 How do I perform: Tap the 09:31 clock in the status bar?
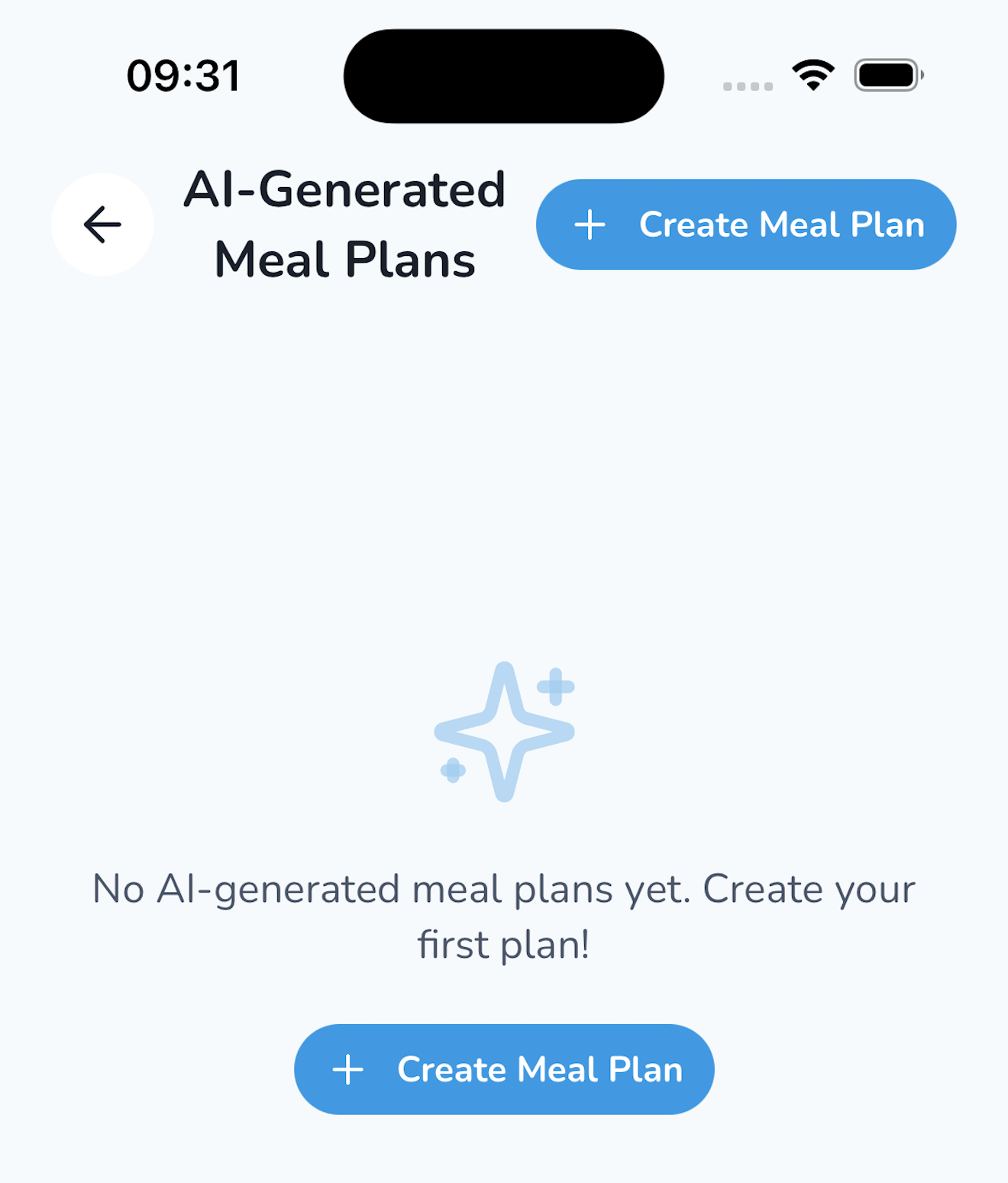pos(183,76)
